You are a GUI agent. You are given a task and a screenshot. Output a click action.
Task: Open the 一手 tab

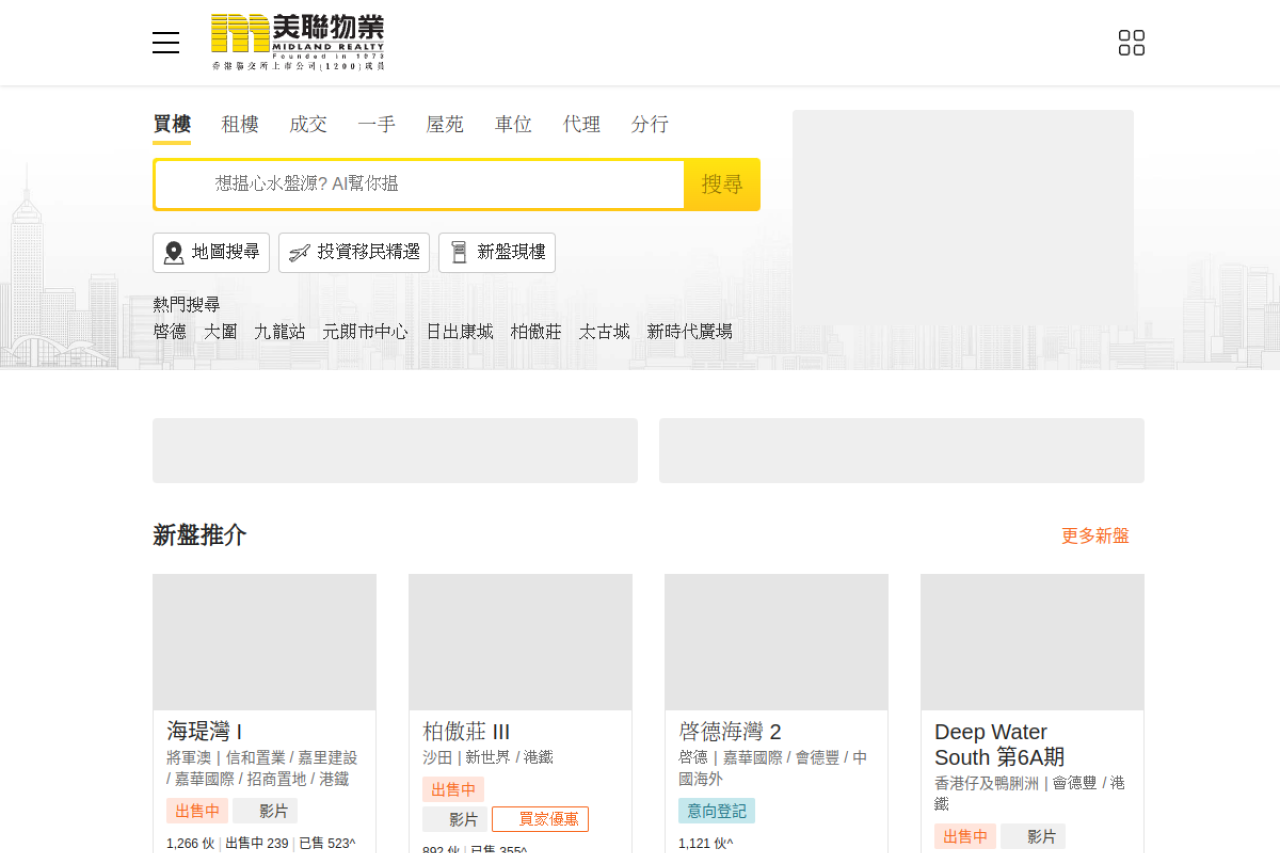point(377,124)
